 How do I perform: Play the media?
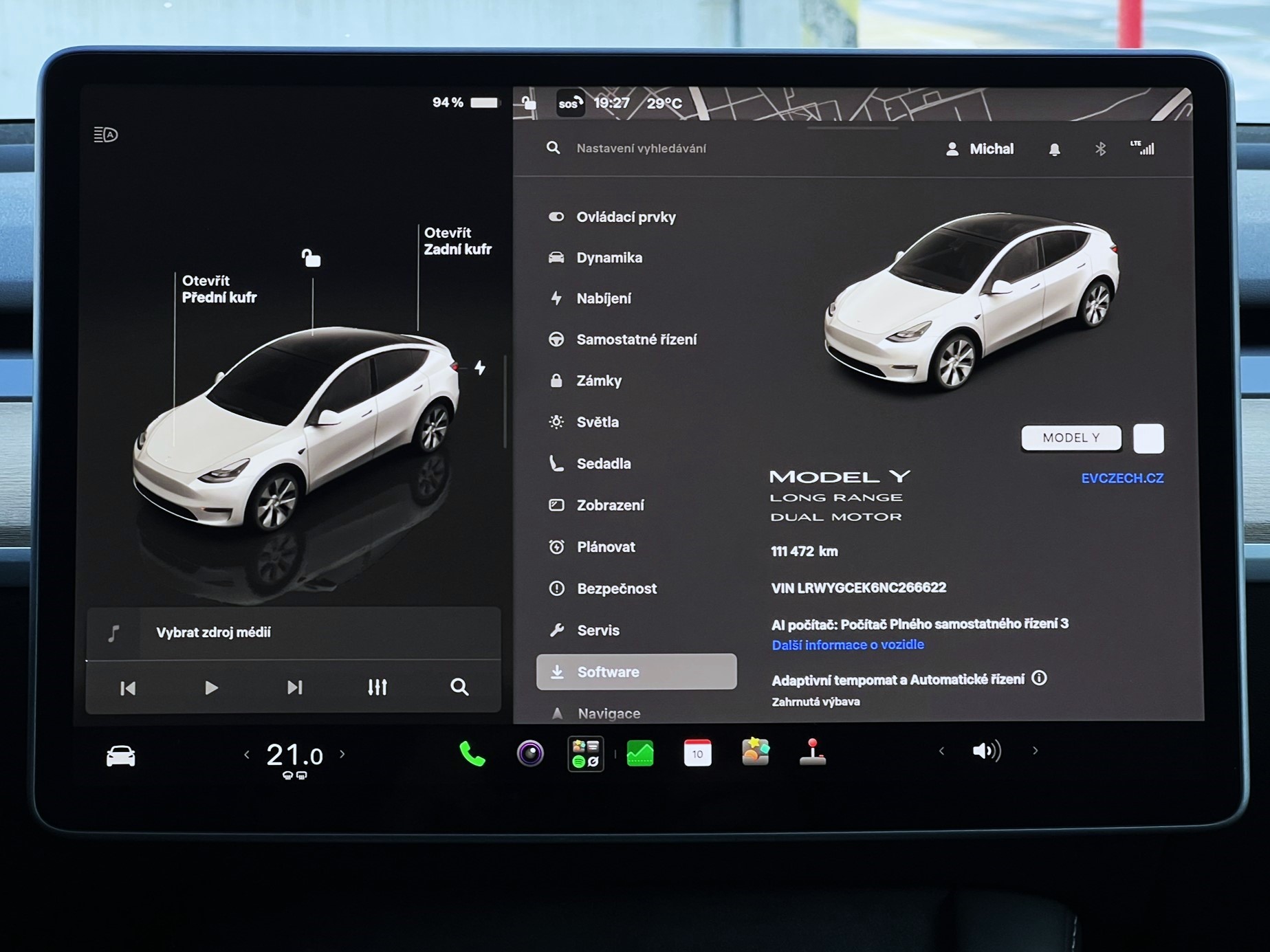tap(211, 687)
